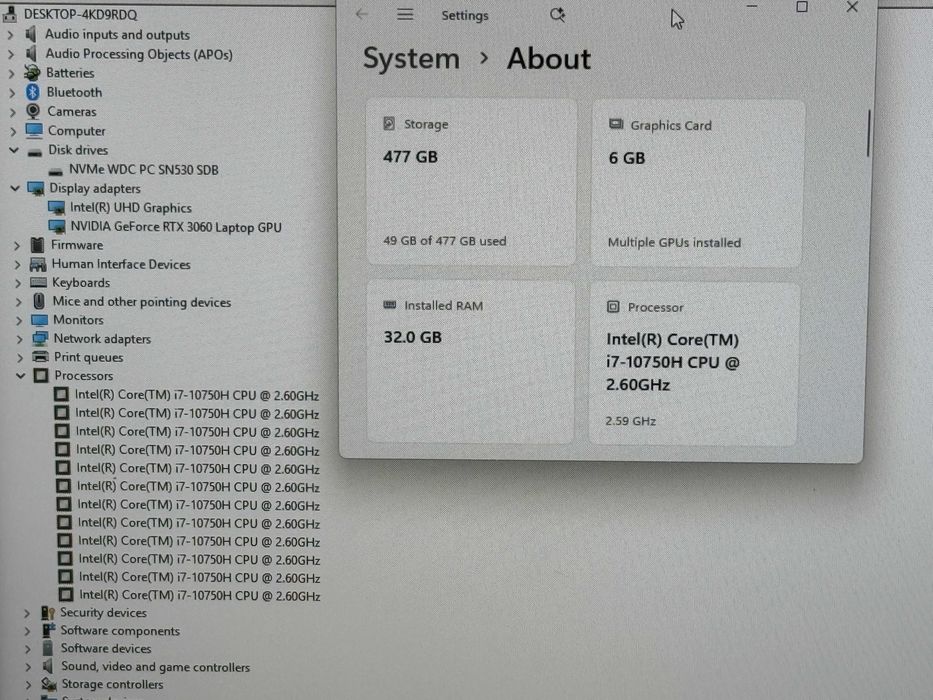Image resolution: width=933 pixels, height=700 pixels.
Task: Click '49 GB of 477 GB used' text
Action: pos(444,241)
